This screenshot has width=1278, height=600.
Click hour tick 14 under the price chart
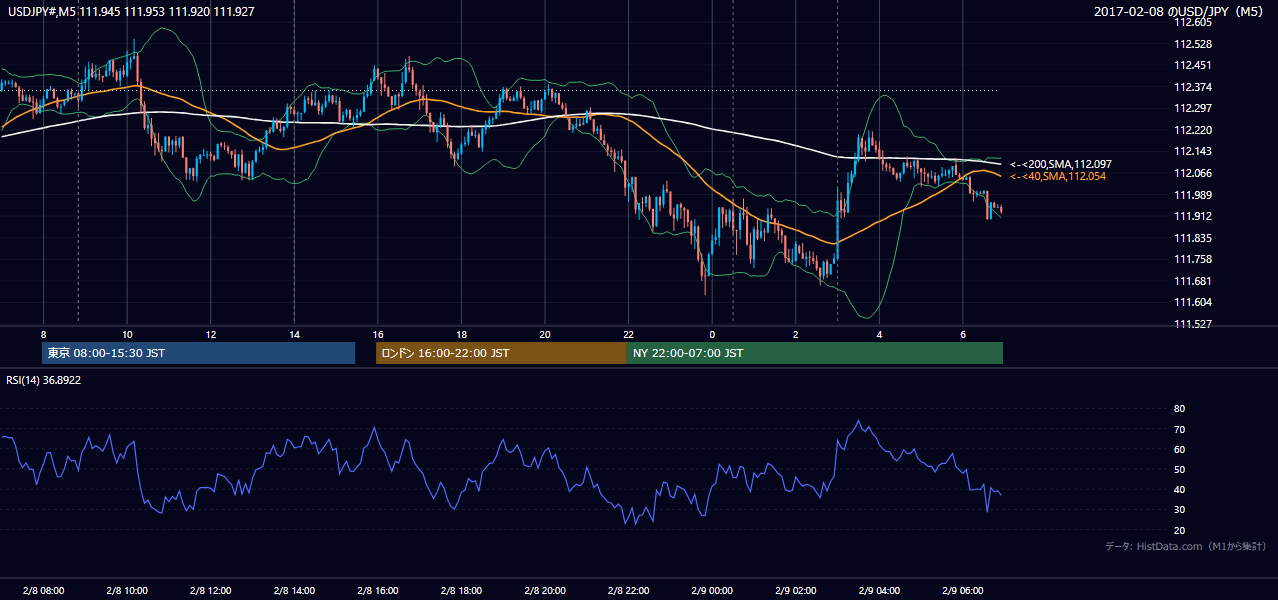click(294, 333)
